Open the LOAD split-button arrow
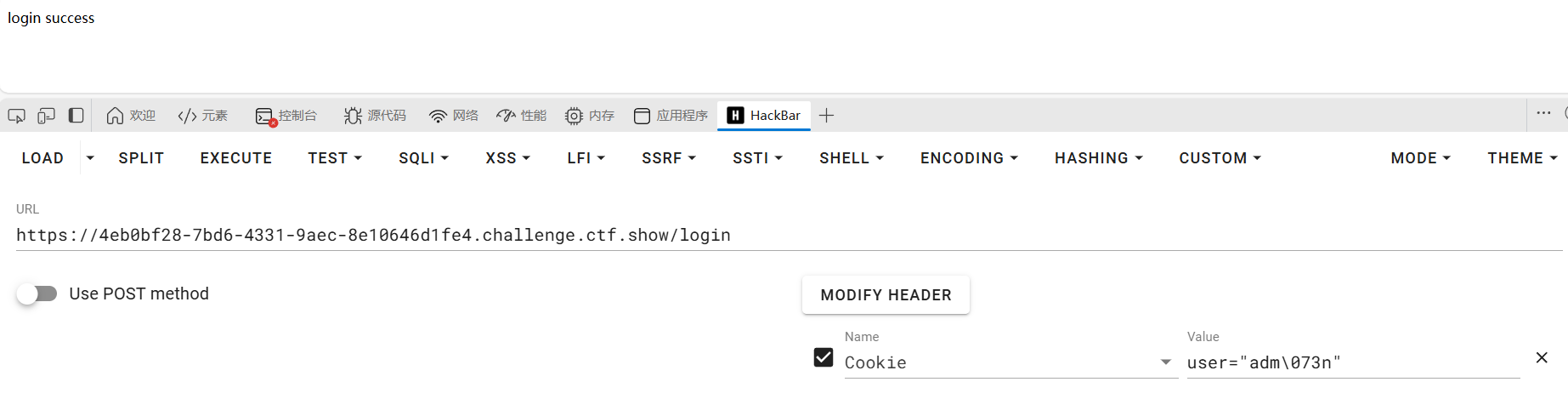The width and height of the screenshot is (1568, 399). [x=90, y=158]
